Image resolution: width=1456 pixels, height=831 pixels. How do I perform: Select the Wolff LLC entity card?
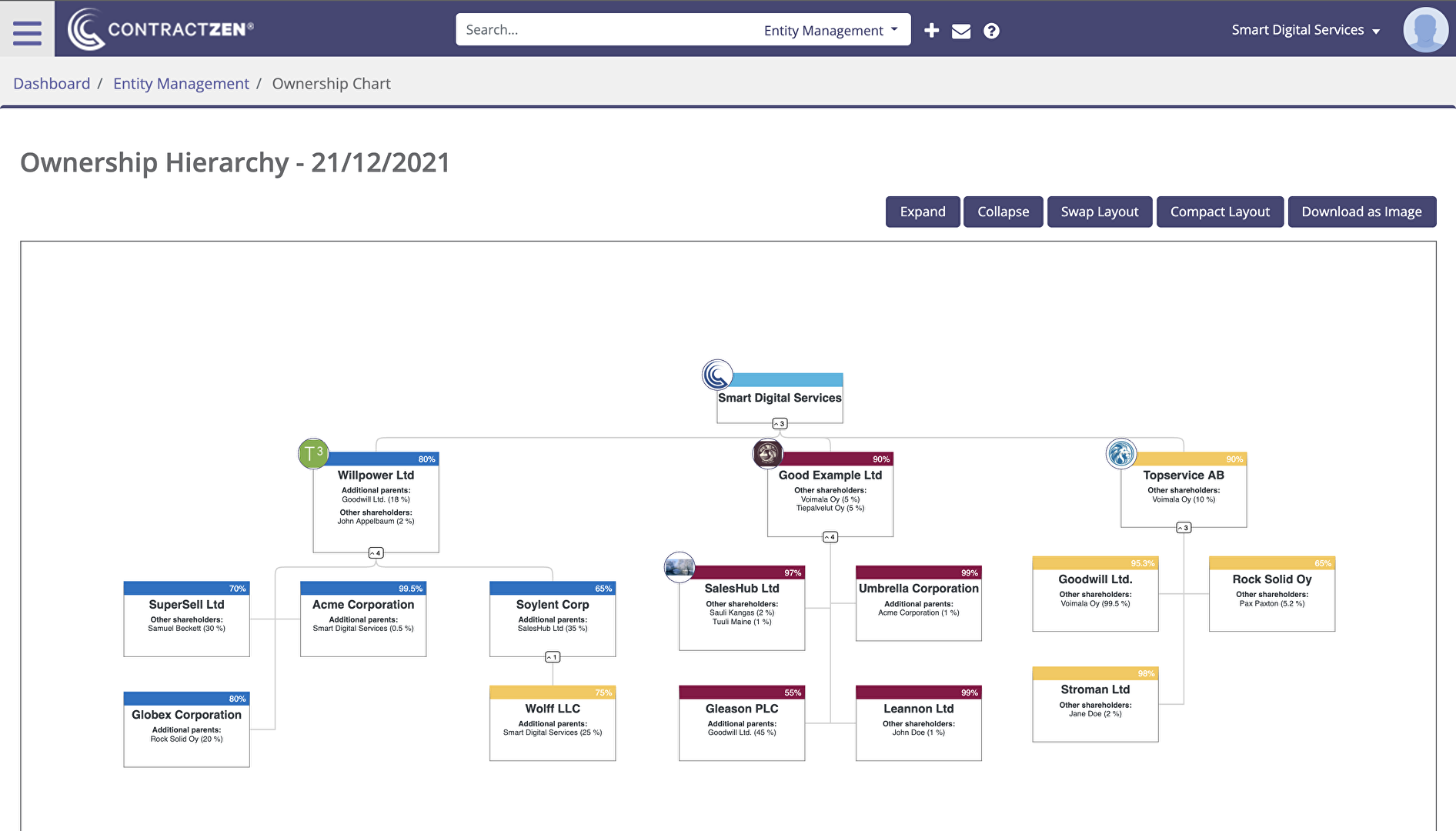point(553,723)
